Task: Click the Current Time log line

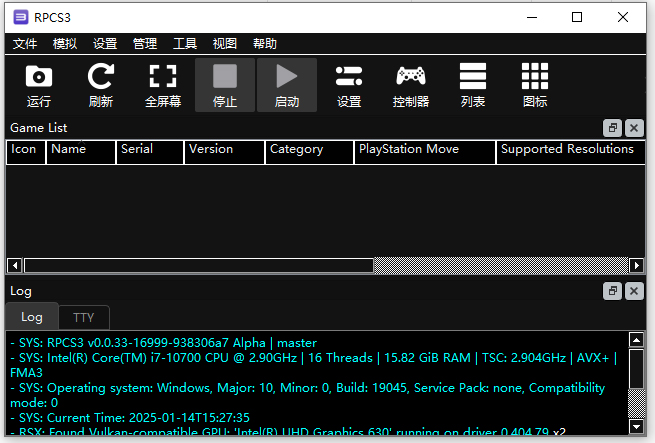Action: (x=130, y=418)
